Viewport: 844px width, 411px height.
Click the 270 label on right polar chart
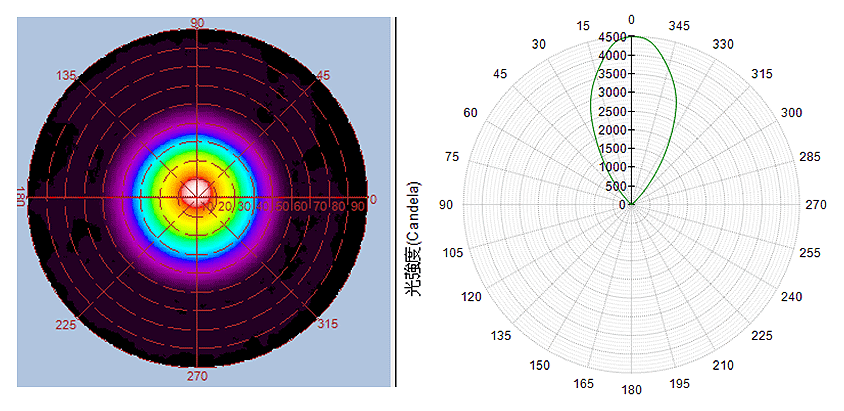[817, 205]
